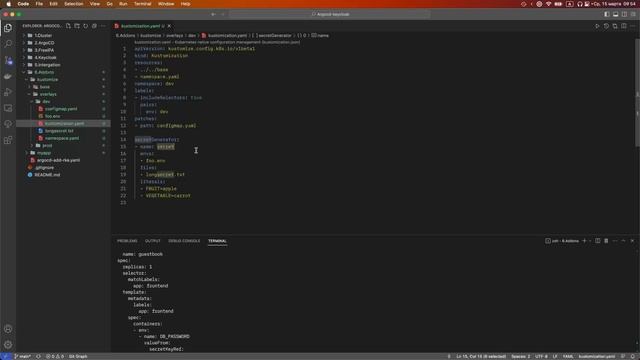Change language mode via YAML in status bar
Screen dimensions: 640x360
(568, 356)
